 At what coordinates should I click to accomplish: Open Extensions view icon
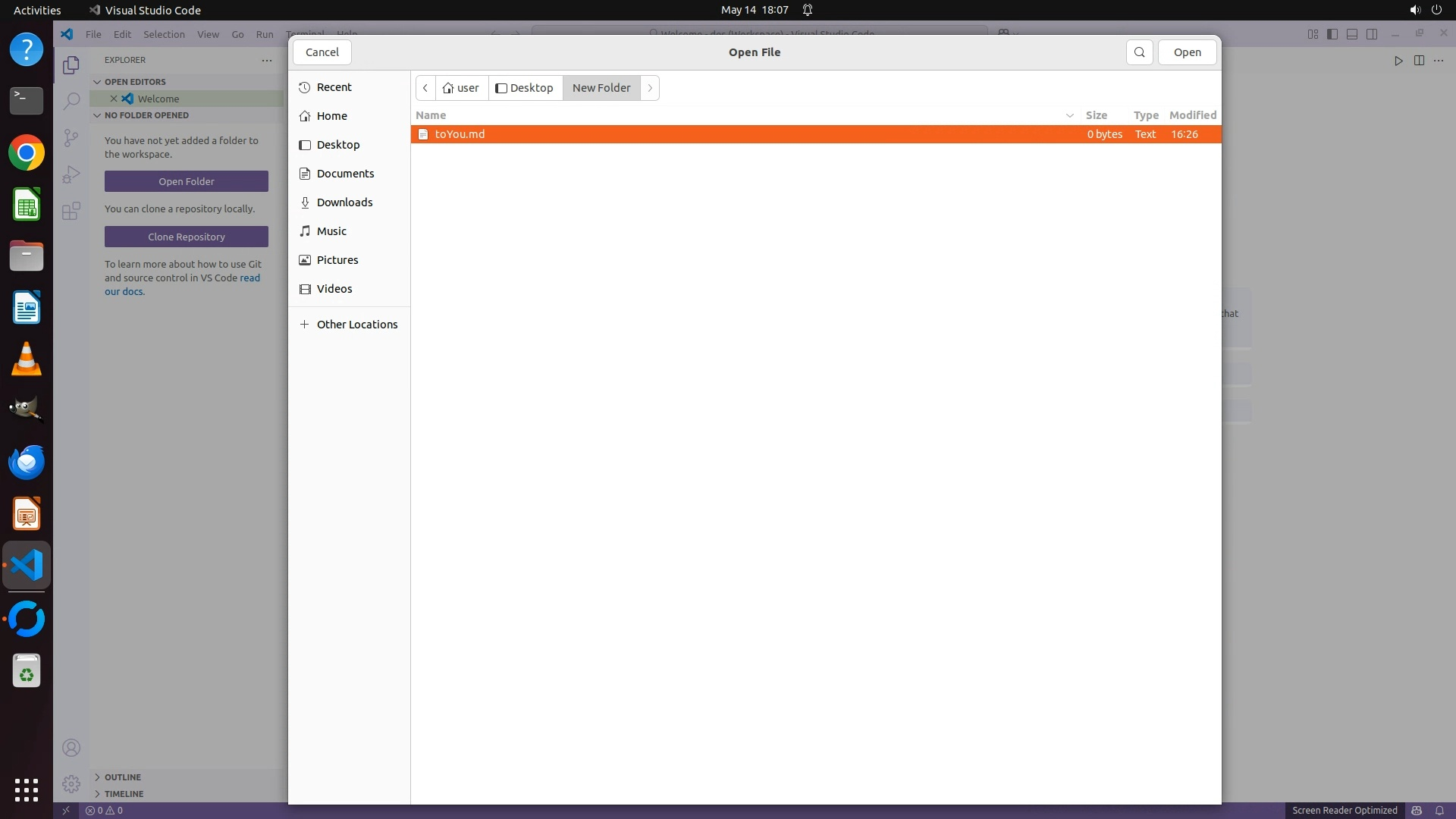(71, 211)
